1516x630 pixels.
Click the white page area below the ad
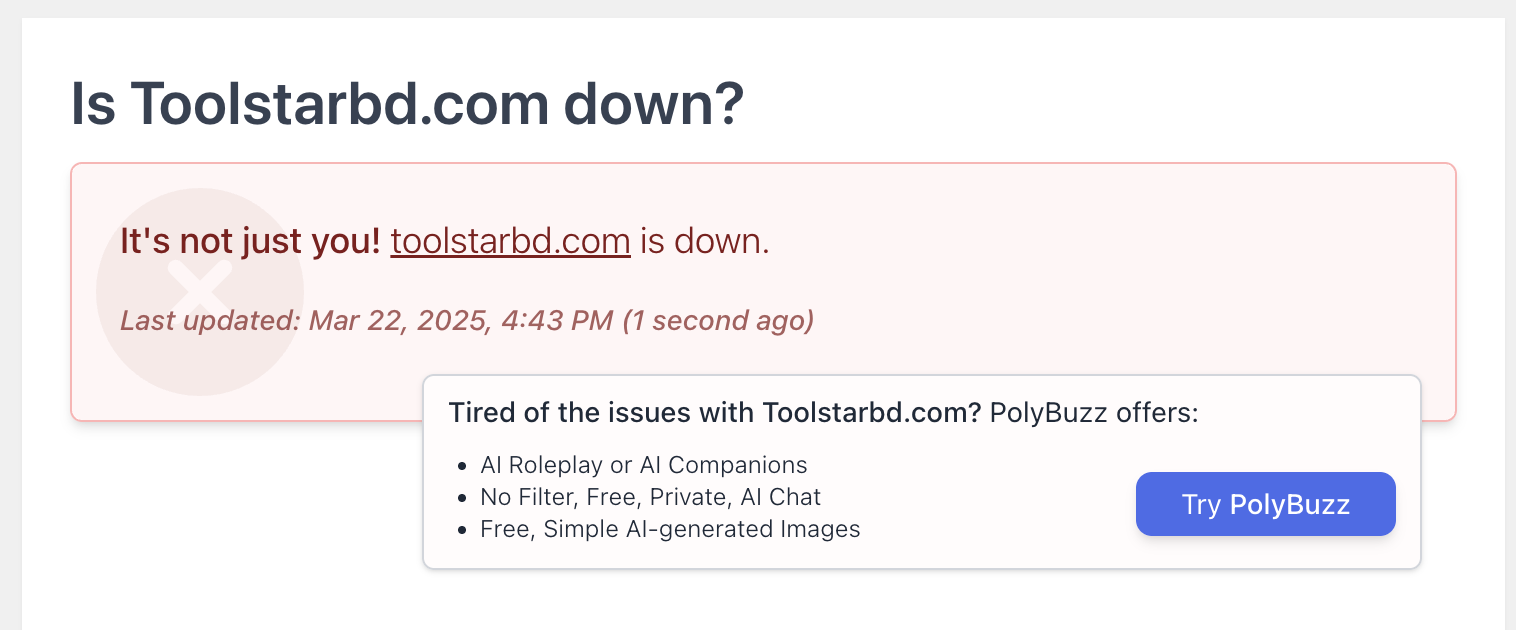click(x=760, y=600)
